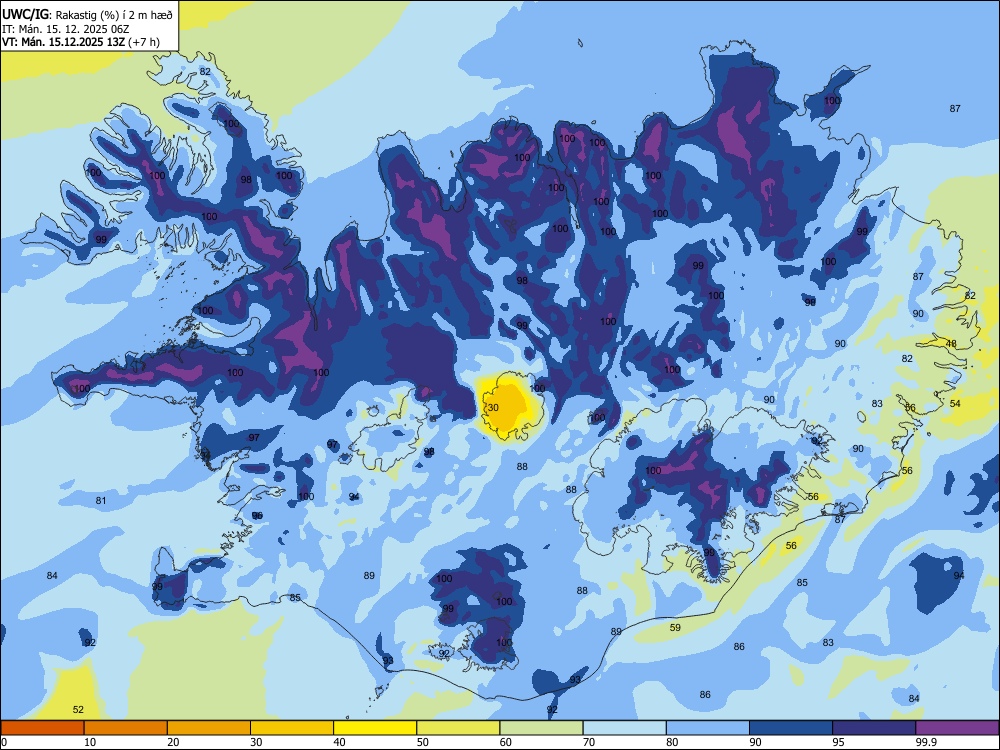Screen dimensions: 1000x750
Task: Click the value 52 on the yellow sea patch
Action: click(78, 709)
